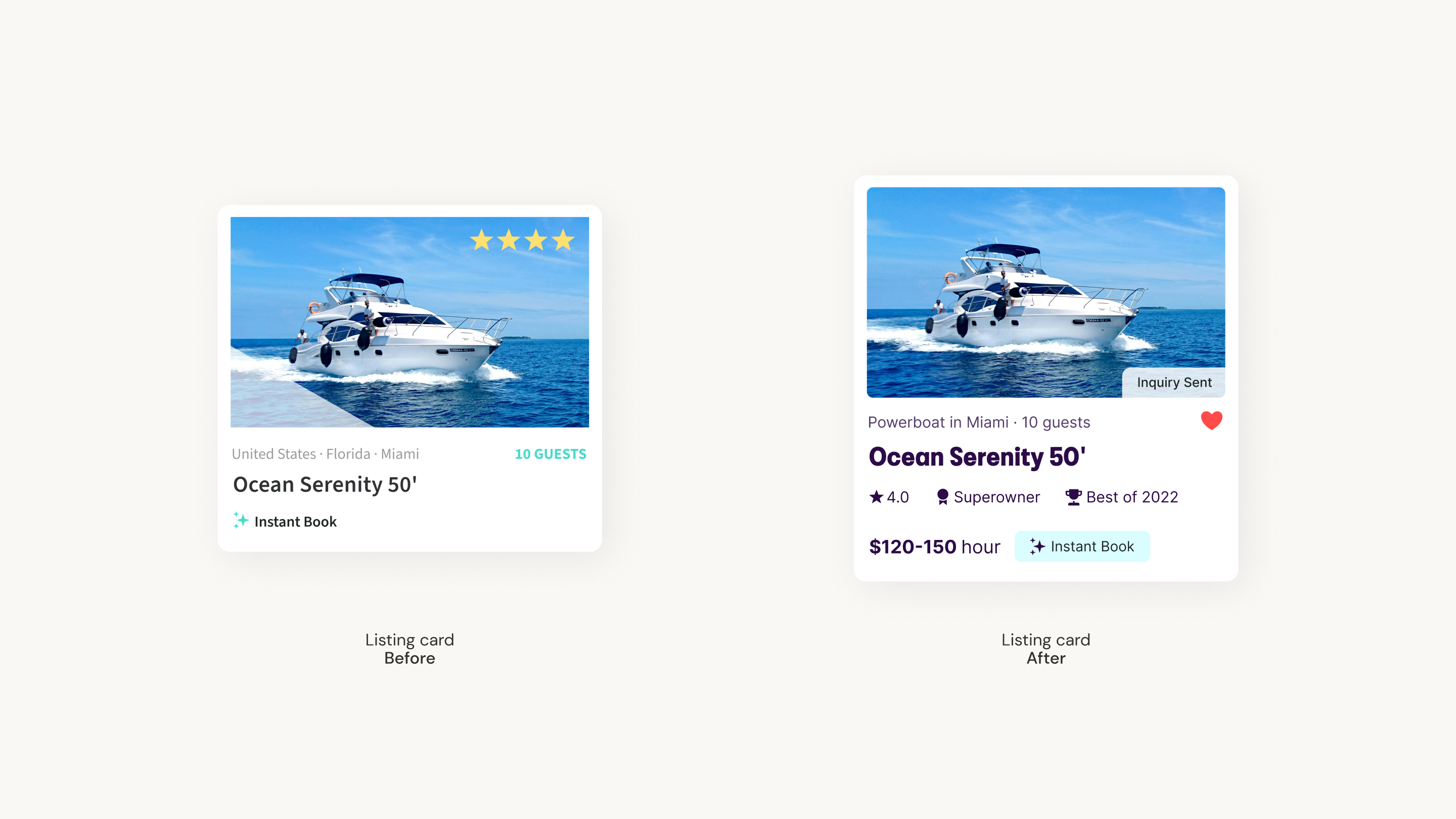Click the yellow star rating on old card
1456x819 pixels.
tap(522, 240)
